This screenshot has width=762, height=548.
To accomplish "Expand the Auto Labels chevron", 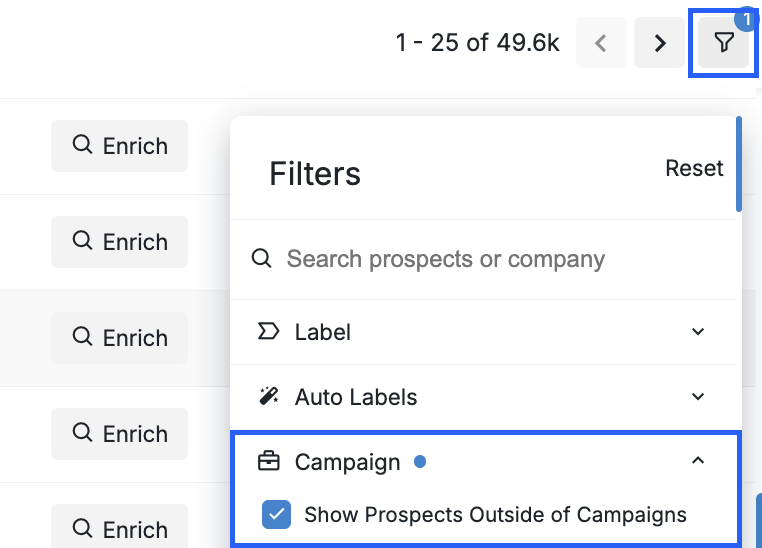I will tap(698, 397).
